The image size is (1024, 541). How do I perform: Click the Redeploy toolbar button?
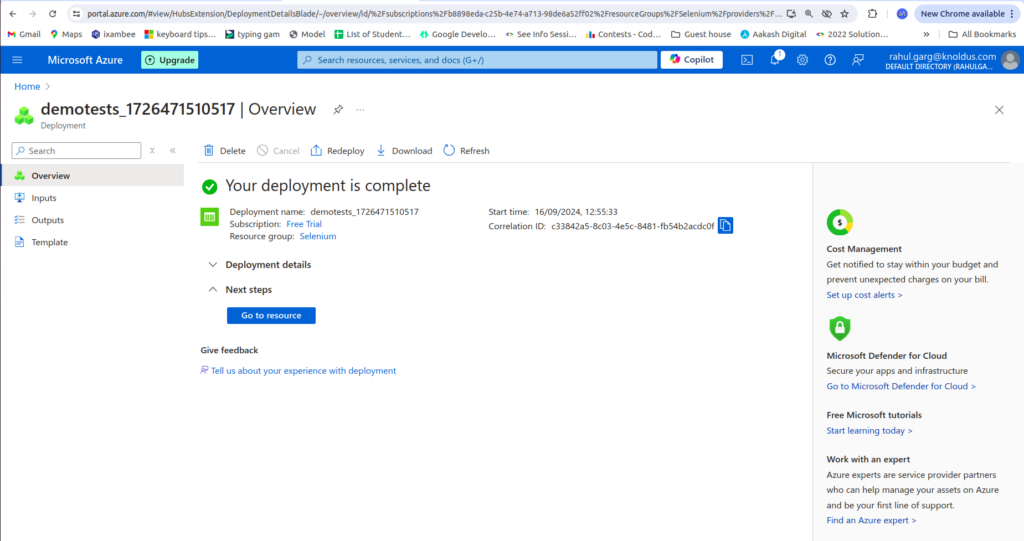(x=337, y=151)
